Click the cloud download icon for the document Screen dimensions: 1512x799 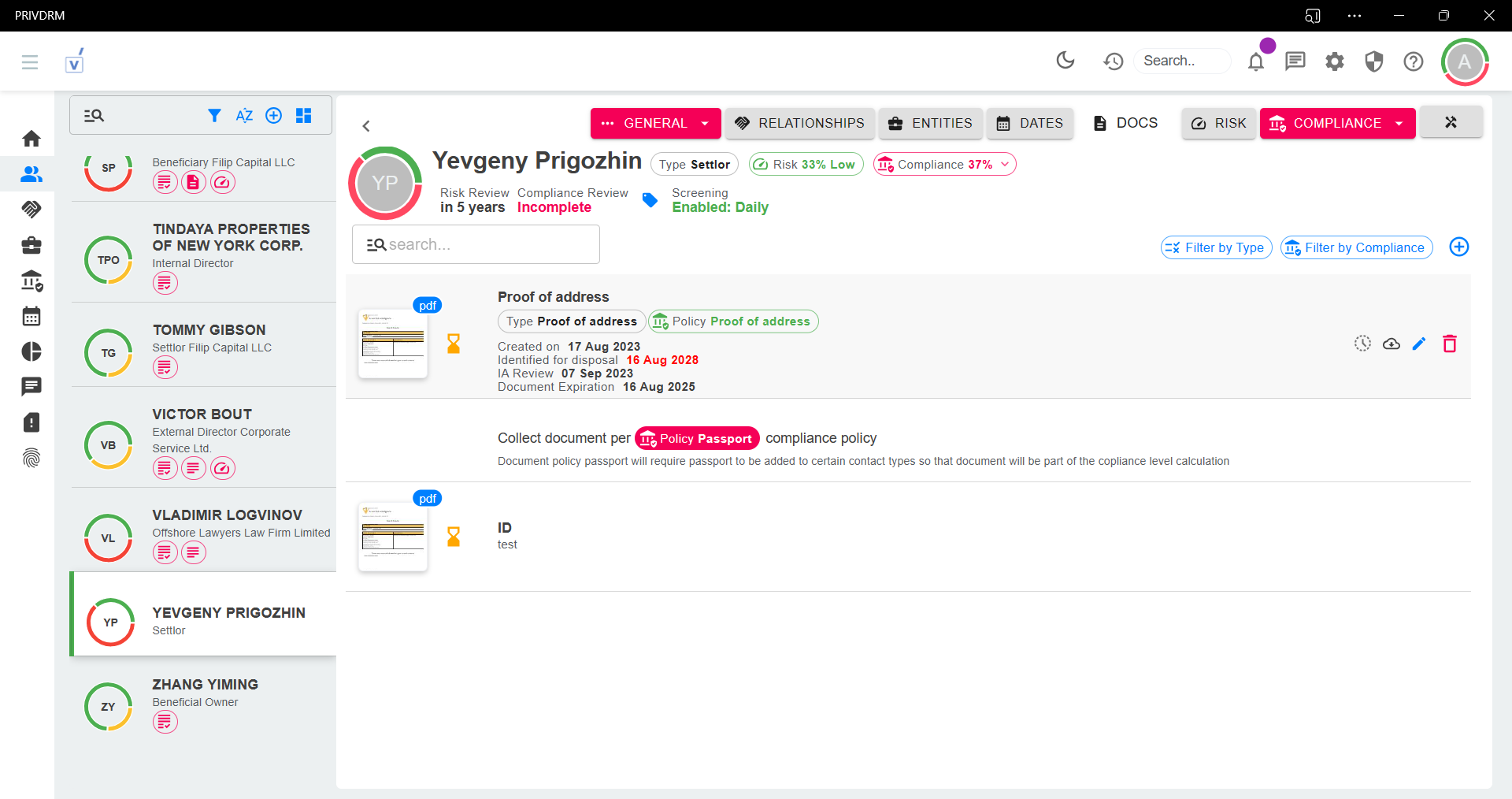(1392, 344)
